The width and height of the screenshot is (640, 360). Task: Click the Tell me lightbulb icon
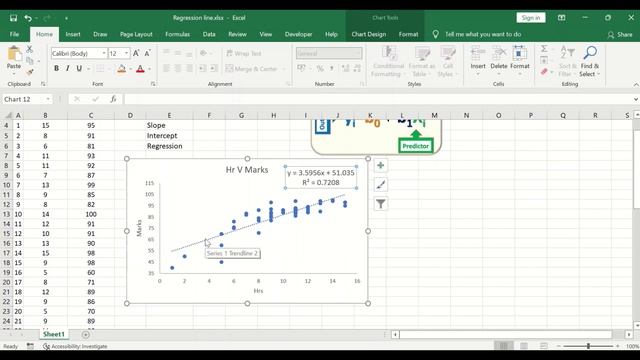(436, 35)
